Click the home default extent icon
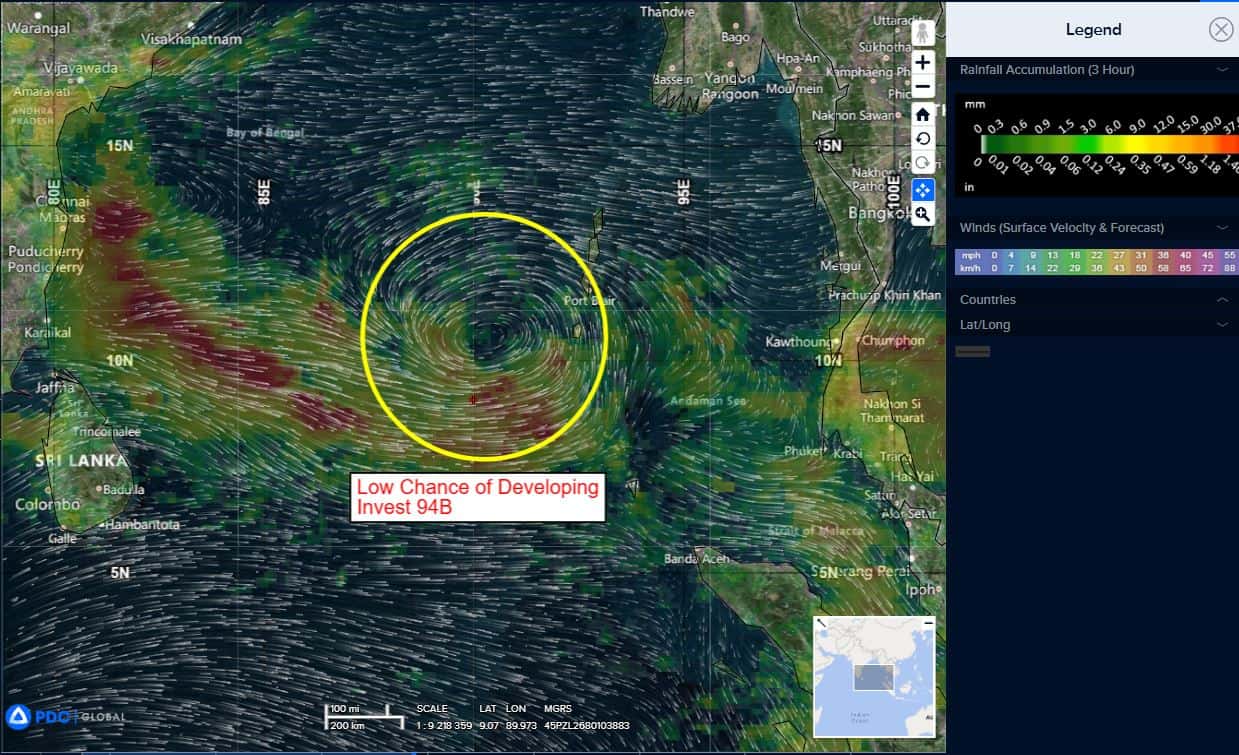This screenshot has height=755, width=1239. (922, 114)
